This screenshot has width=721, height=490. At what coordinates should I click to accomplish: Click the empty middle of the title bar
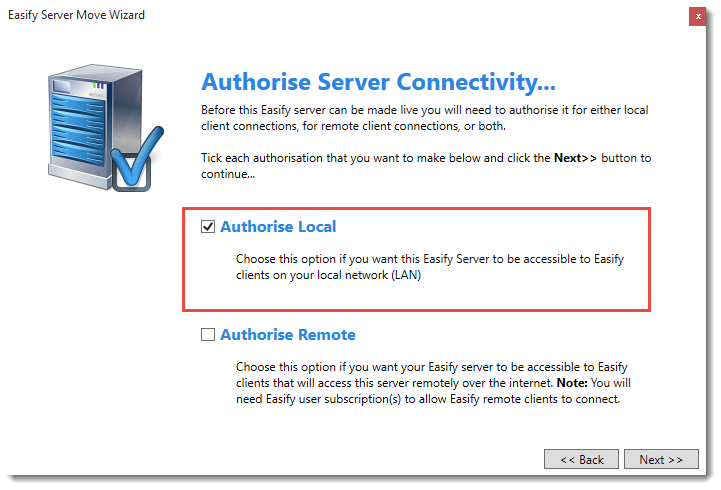pyautogui.click(x=400, y=16)
